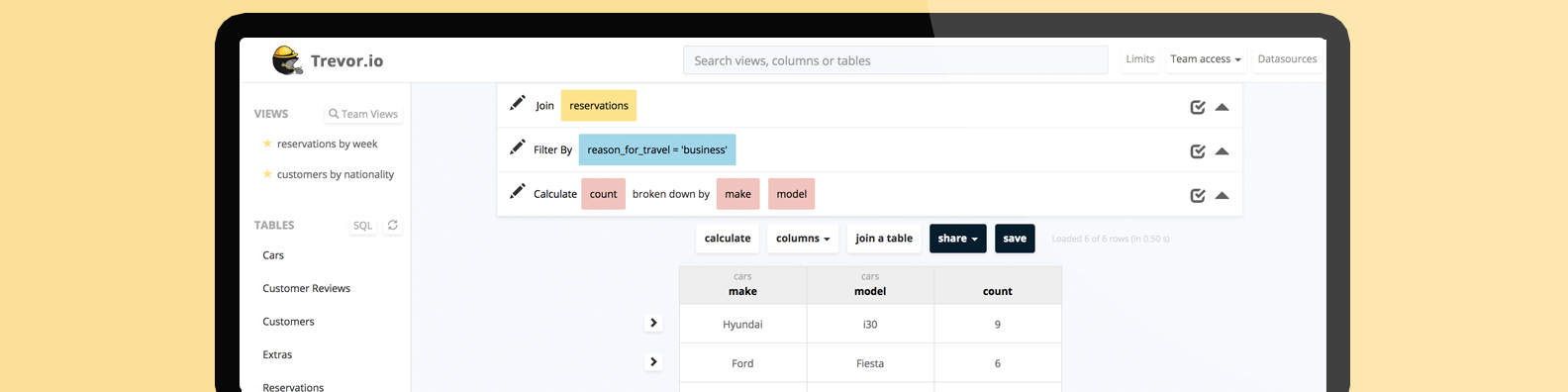The width and height of the screenshot is (1568, 392).
Task: Select the count value 6 cell
Action: click(x=998, y=363)
